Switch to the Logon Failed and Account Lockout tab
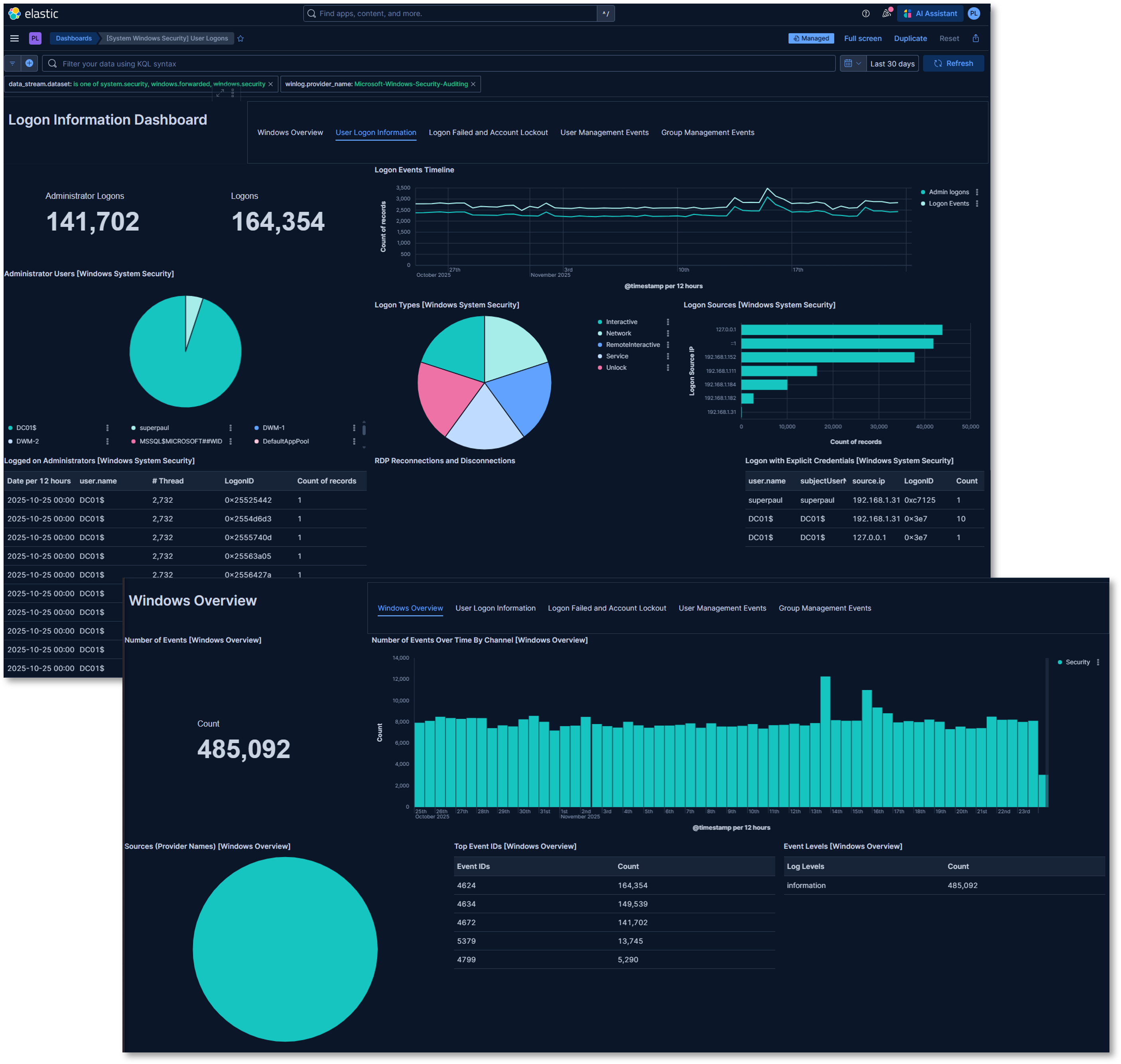This screenshot has width=1121, height=1064. point(488,132)
